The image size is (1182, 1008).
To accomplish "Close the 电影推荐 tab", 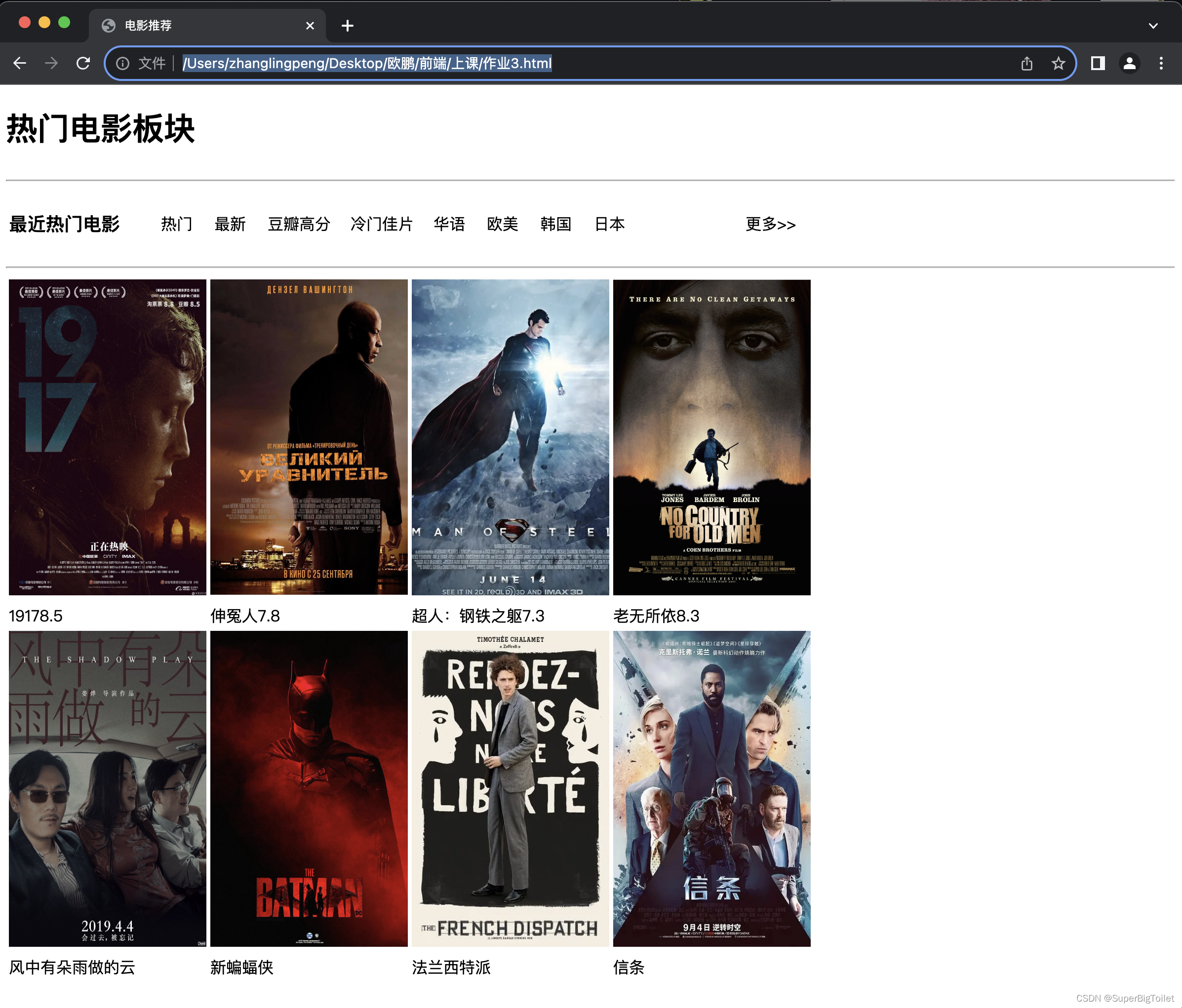I will pyautogui.click(x=310, y=26).
